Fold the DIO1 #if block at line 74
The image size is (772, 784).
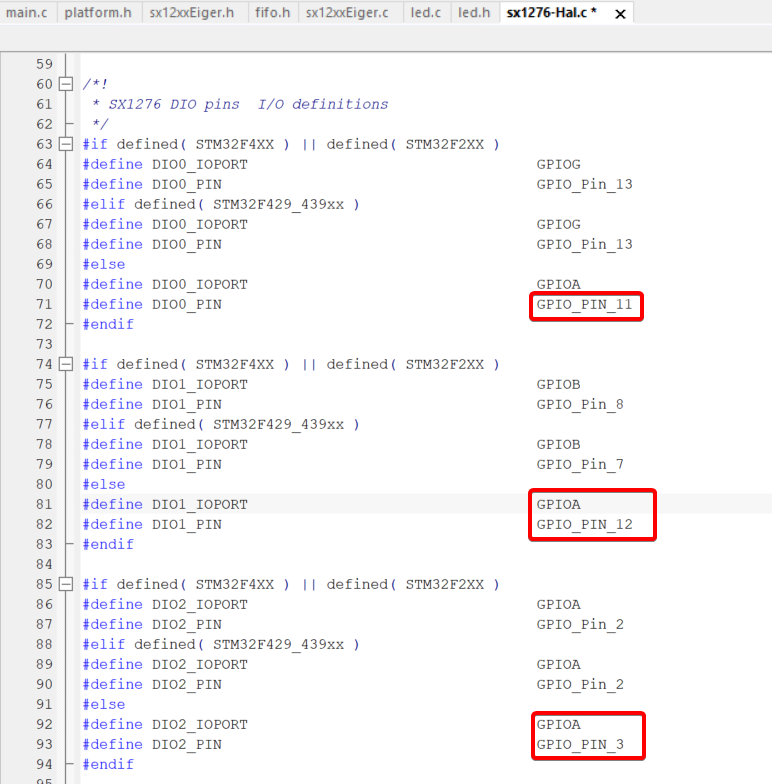[x=67, y=364]
